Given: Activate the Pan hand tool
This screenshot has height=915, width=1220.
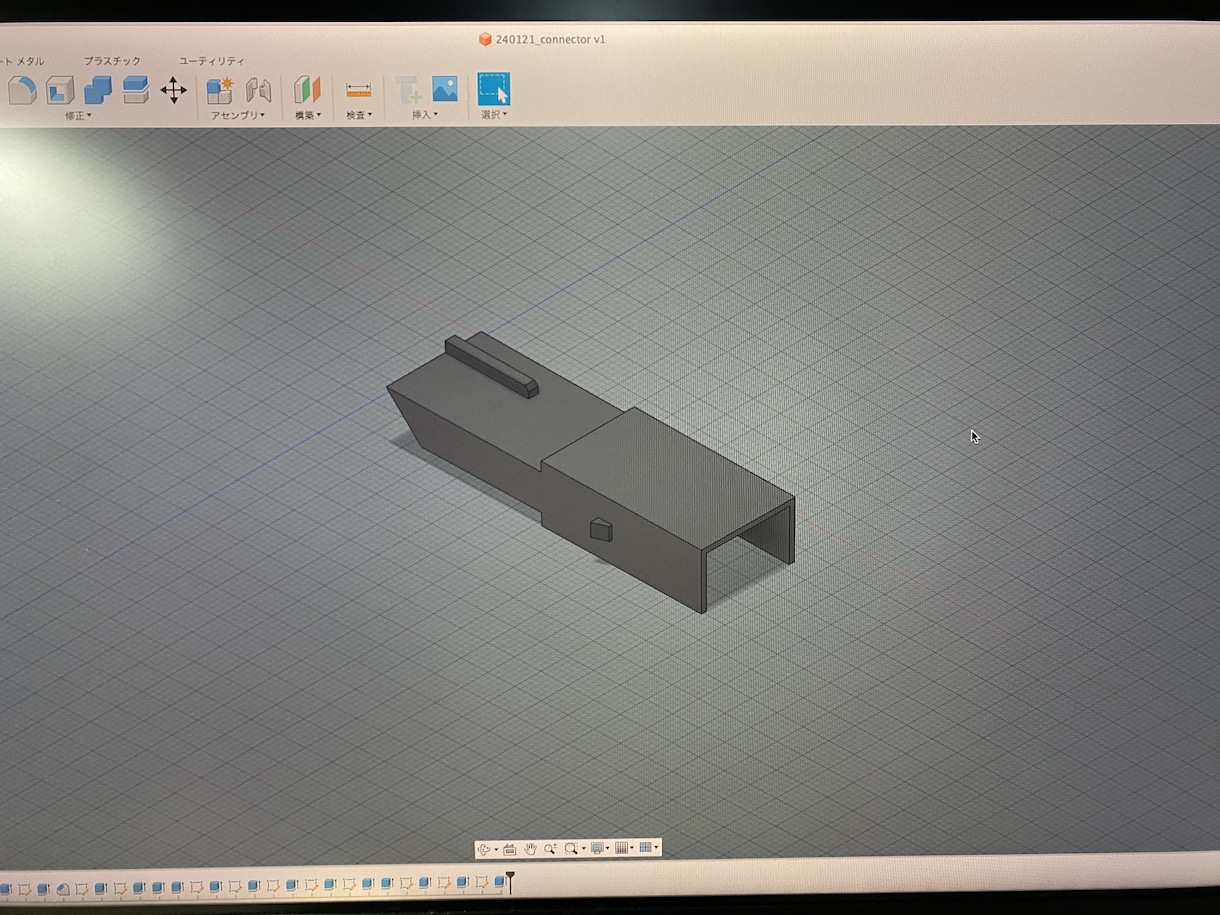Looking at the screenshot, I should pos(530,848).
